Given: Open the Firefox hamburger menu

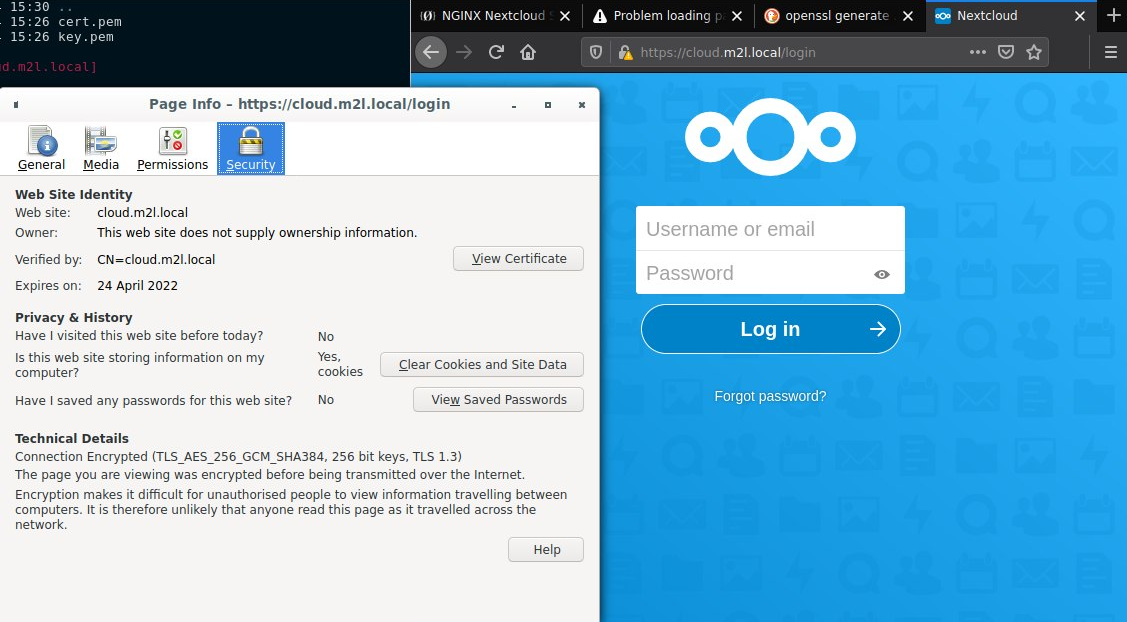Looking at the screenshot, I should tap(1110, 52).
